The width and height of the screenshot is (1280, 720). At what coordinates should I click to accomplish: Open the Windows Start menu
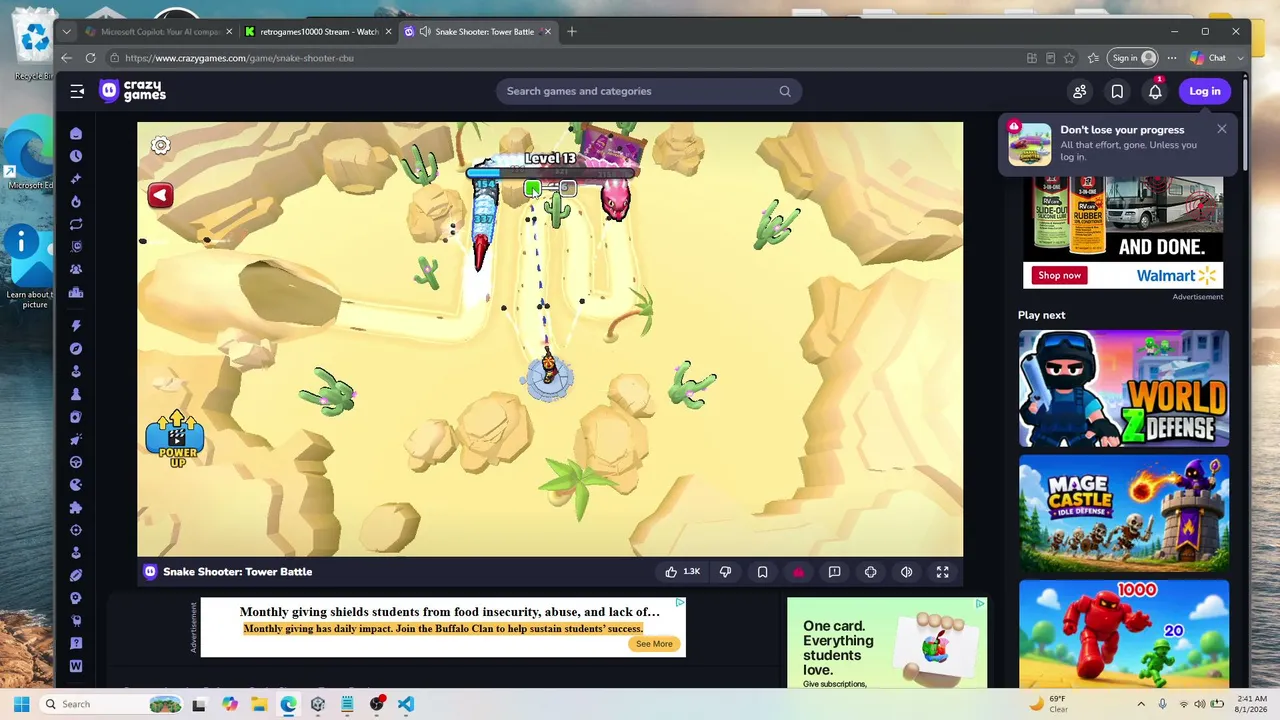[x=21, y=704]
